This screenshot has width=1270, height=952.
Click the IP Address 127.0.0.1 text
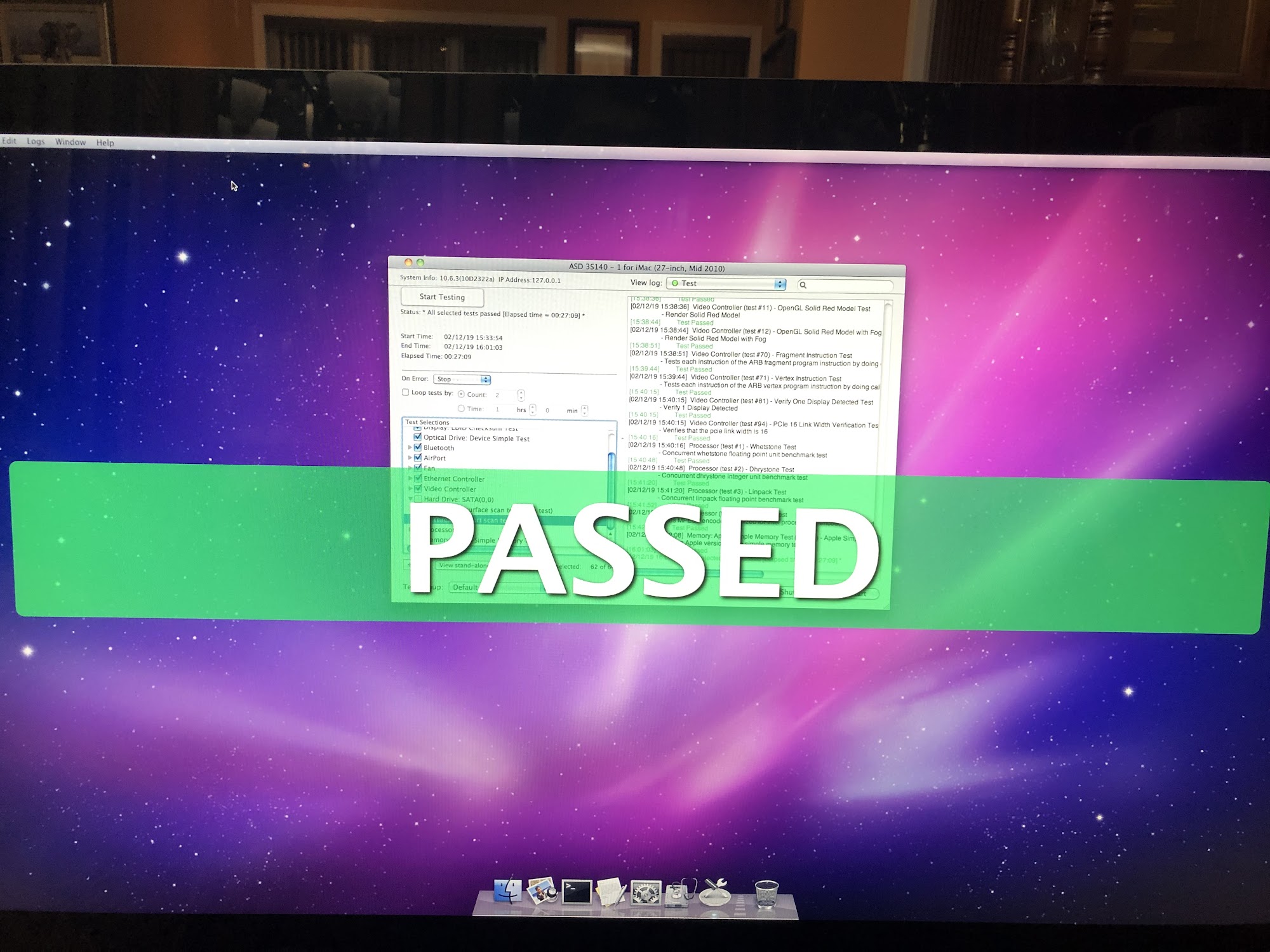(x=530, y=280)
